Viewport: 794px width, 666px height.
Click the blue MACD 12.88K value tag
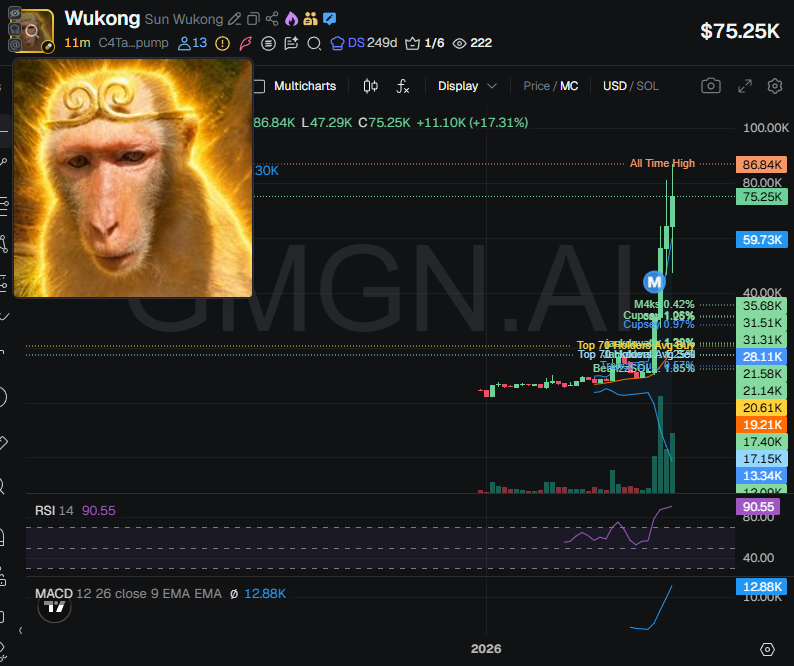(x=762, y=586)
